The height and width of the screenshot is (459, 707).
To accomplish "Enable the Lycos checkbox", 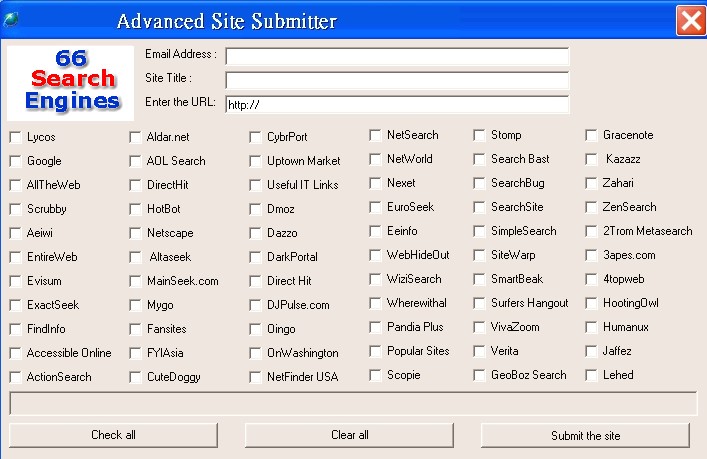I will [x=16, y=137].
